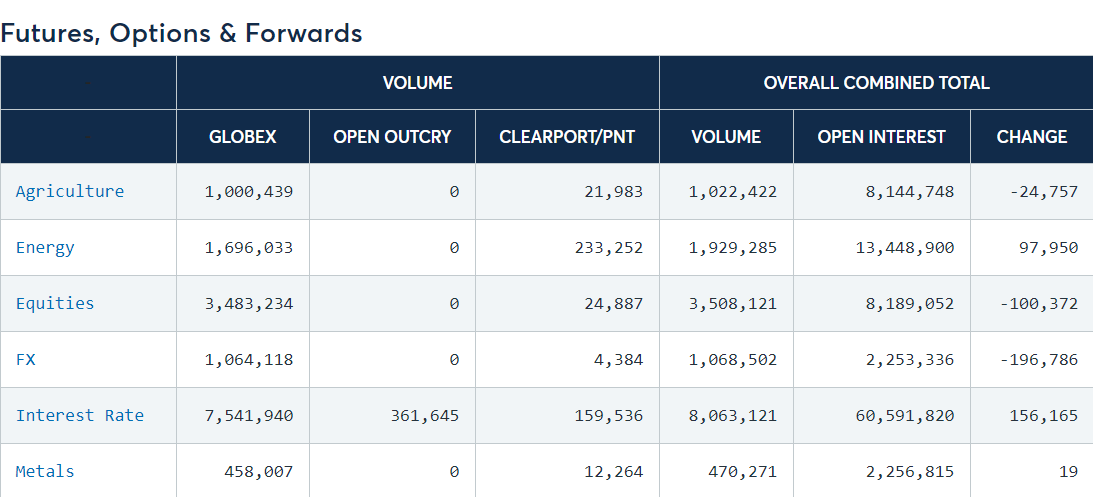Select FX Globex value 1,064,118

pos(249,360)
